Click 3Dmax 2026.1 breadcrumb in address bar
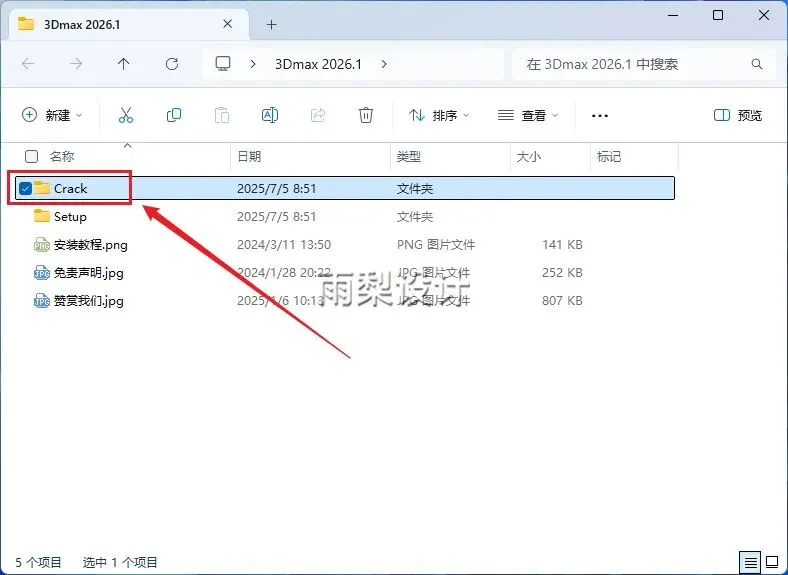Image resolution: width=788 pixels, height=575 pixels. (x=318, y=64)
